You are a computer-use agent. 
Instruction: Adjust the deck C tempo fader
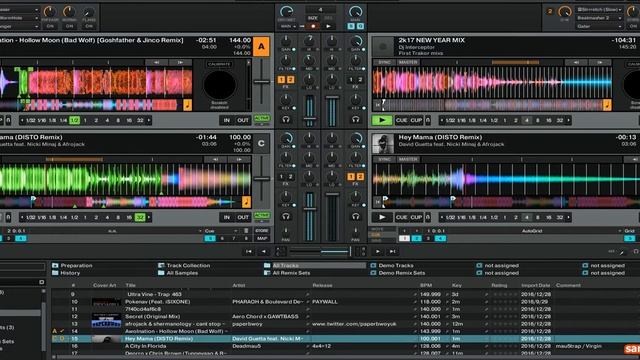pyautogui.click(x=261, y=179)
